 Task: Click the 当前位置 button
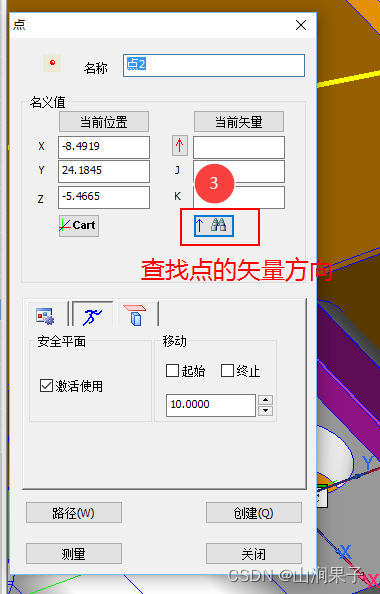(104, 122)
